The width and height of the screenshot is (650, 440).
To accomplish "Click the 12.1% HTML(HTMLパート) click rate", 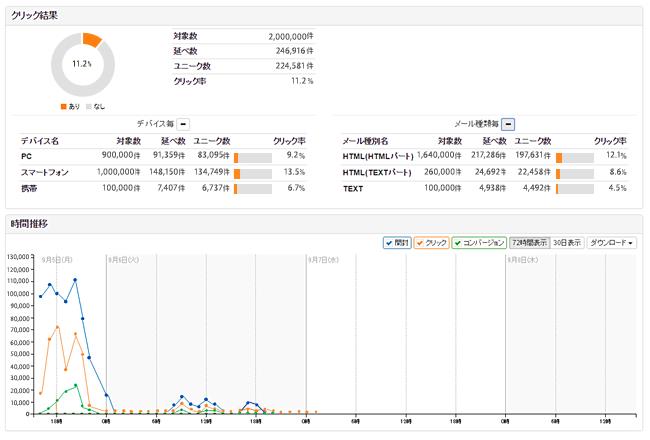I will click(616, 155).
